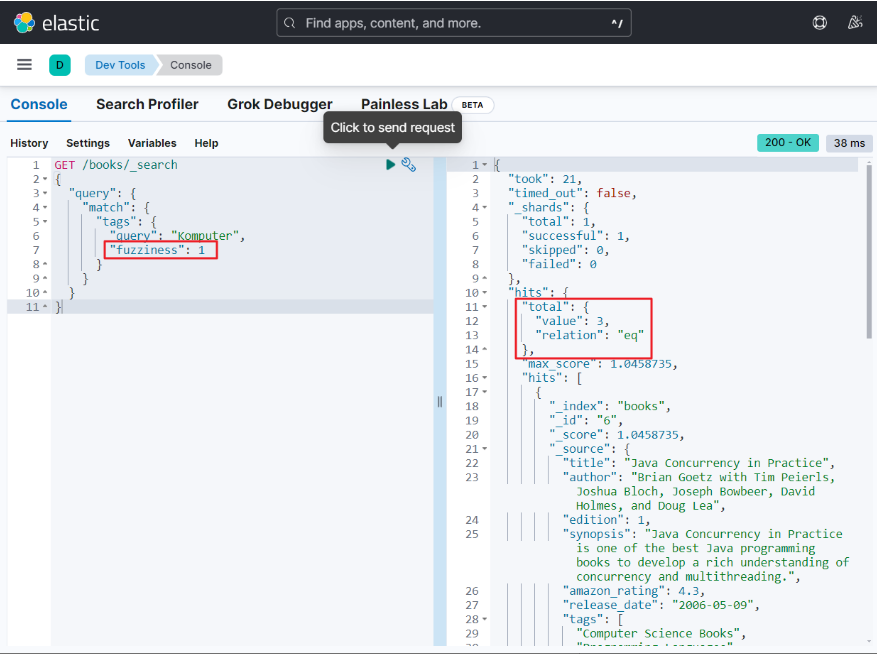The height and width of the screenshot is (657, 877).
Task: Open the hamburger navigation menu
Action: click(24, 65)
